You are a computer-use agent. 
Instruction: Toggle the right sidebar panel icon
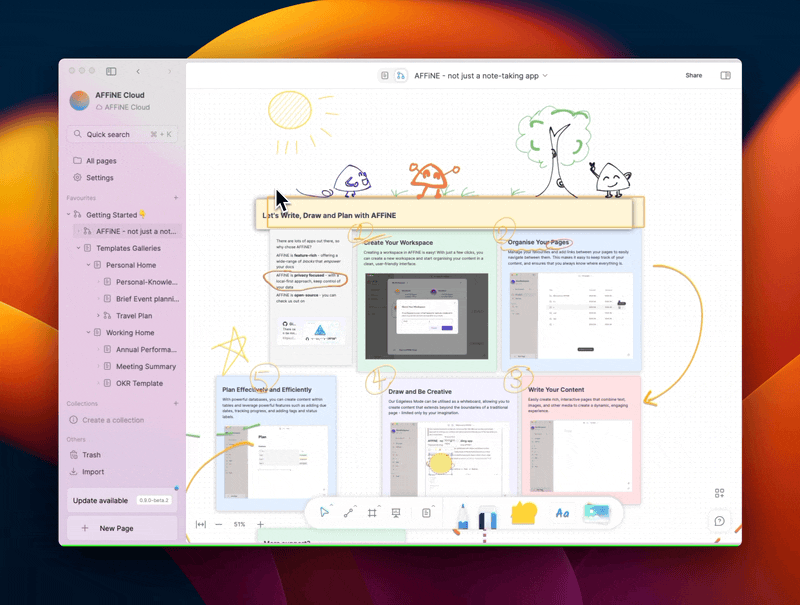coord(725,75)
